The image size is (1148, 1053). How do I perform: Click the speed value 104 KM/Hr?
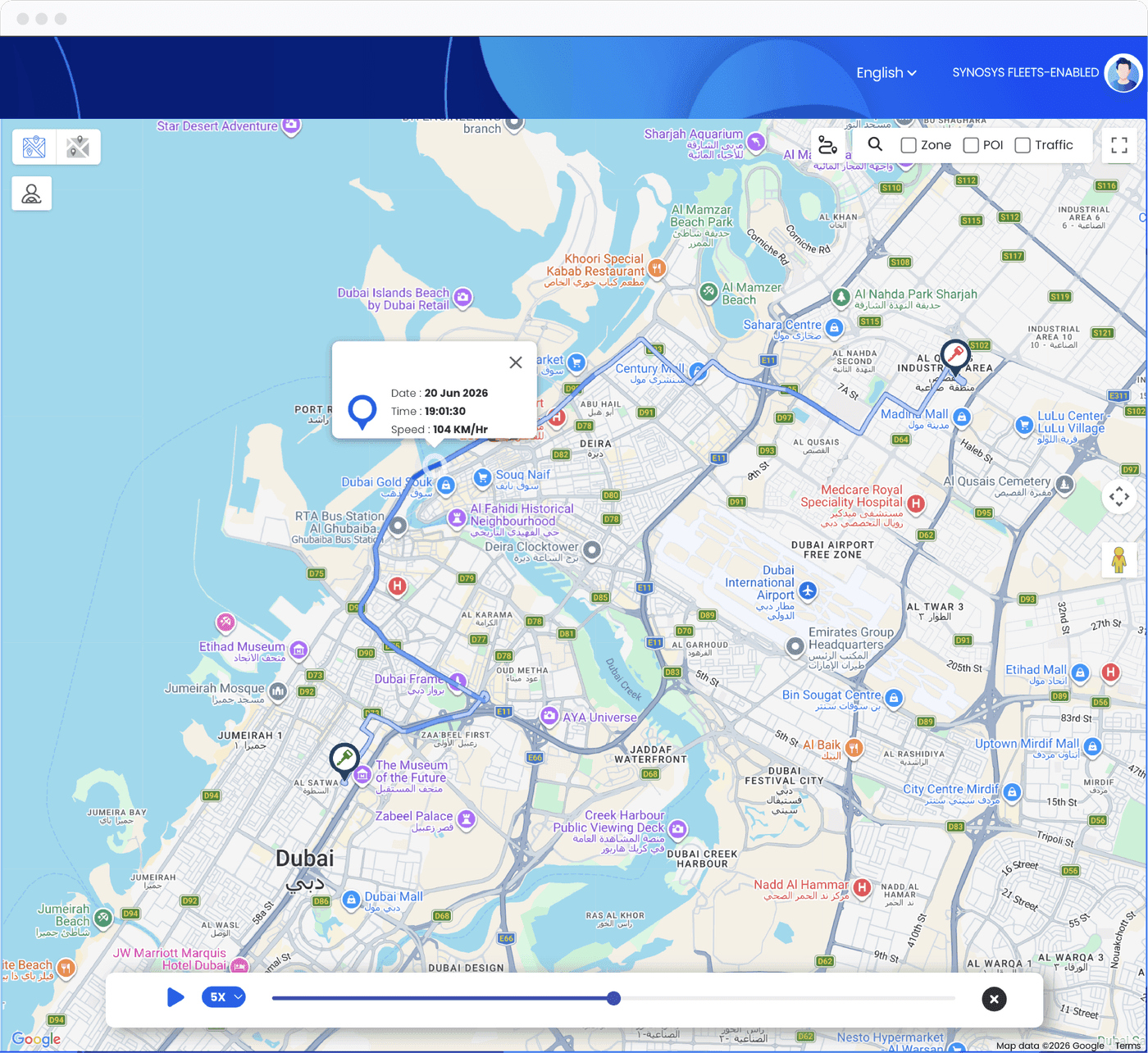coord(460,430)
